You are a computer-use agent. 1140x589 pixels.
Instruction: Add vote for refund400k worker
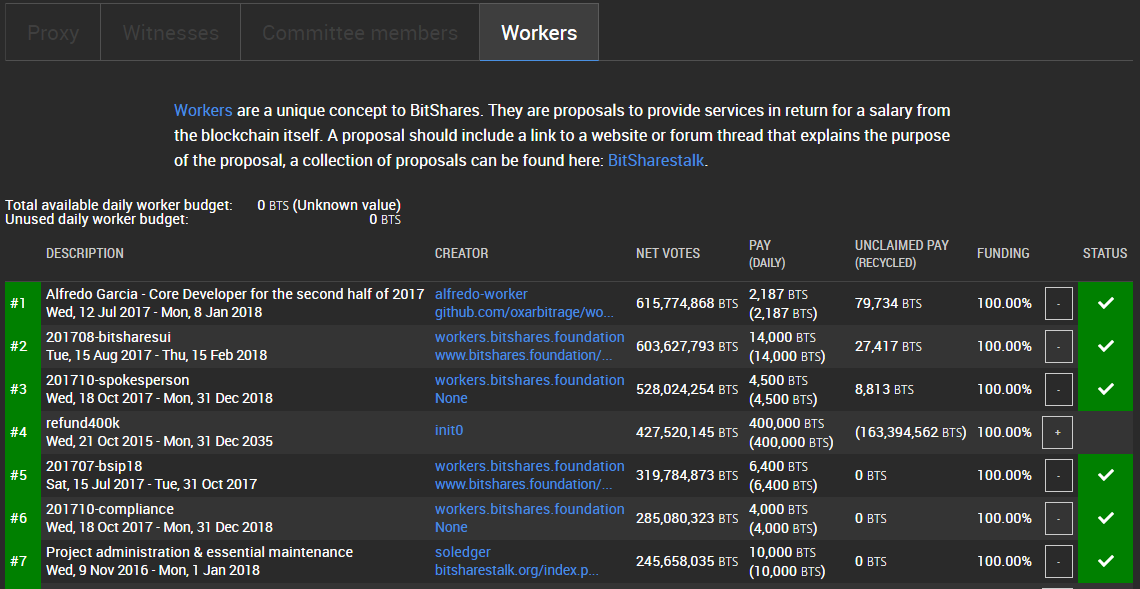point(1057,432)
